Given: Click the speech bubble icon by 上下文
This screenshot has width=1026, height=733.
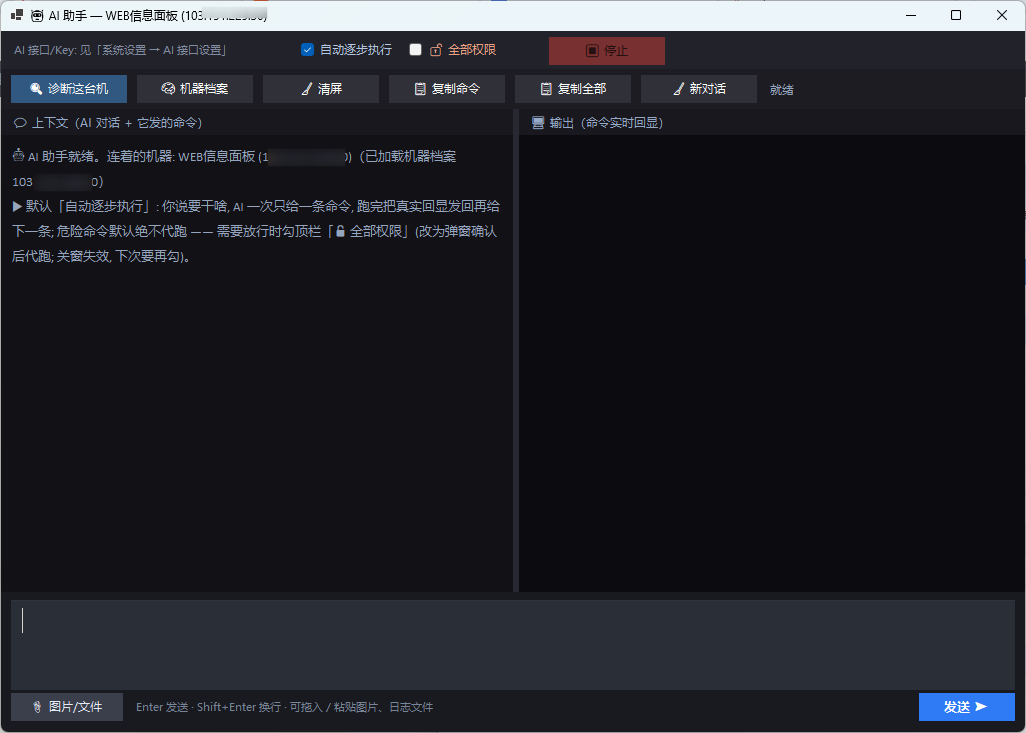Looking at the screenshot, I should coord(20,123).
